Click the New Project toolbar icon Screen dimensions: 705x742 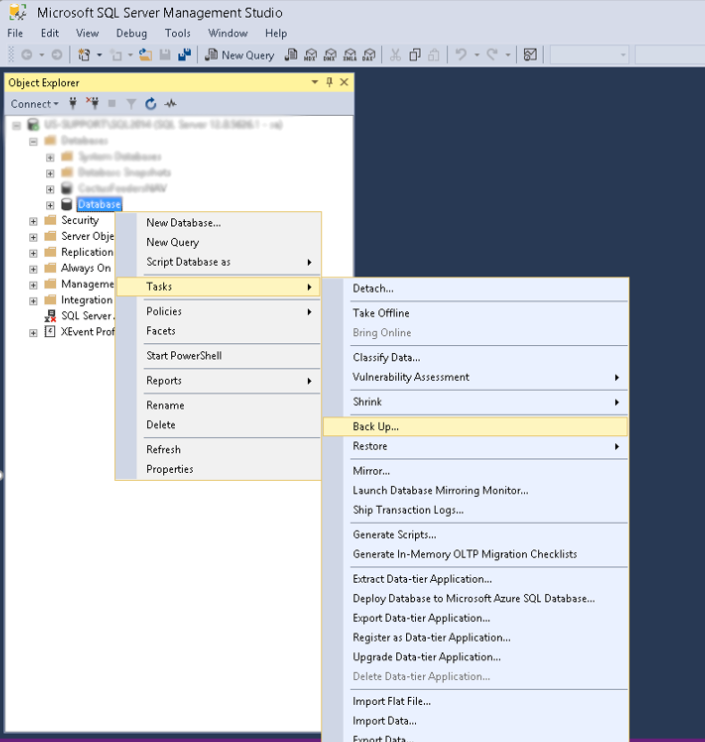(84, 55)
